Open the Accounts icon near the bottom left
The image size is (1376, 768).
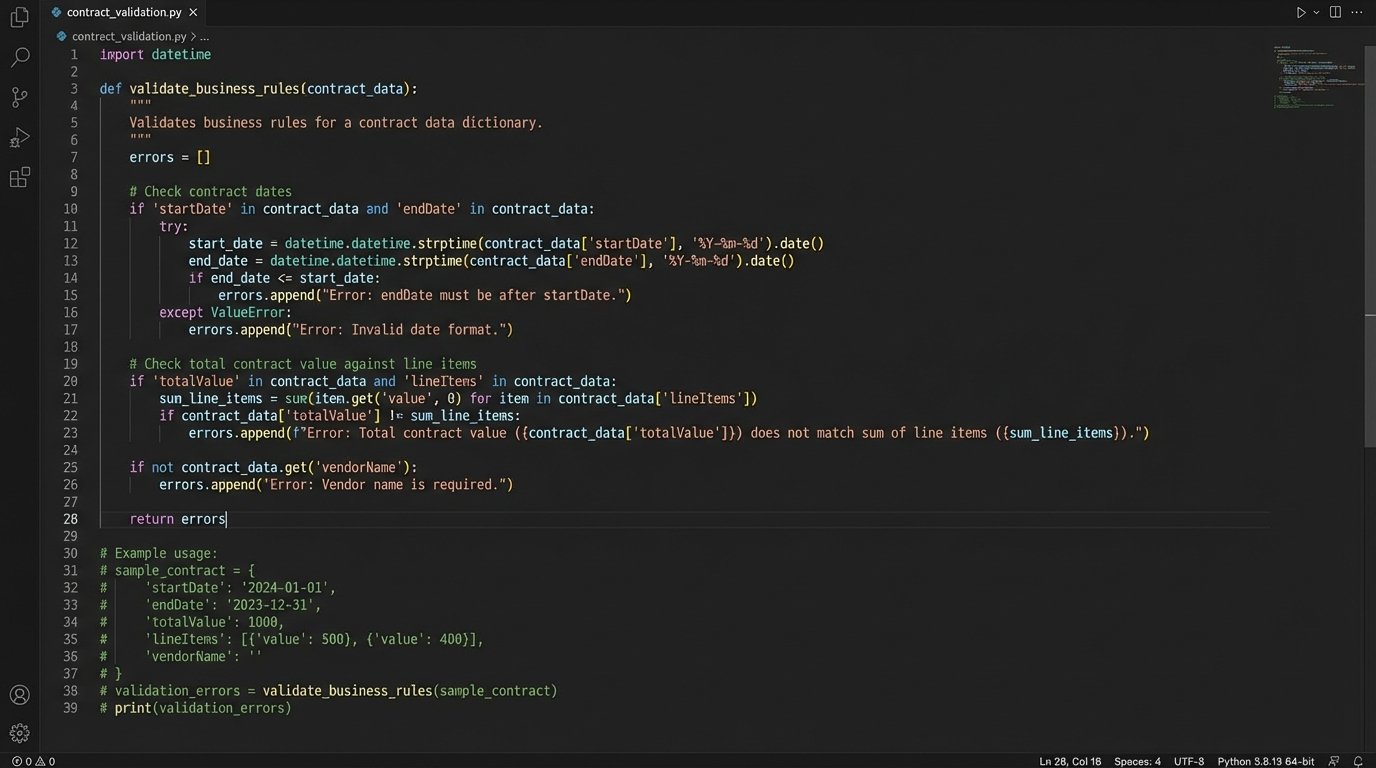click(20, 694)
